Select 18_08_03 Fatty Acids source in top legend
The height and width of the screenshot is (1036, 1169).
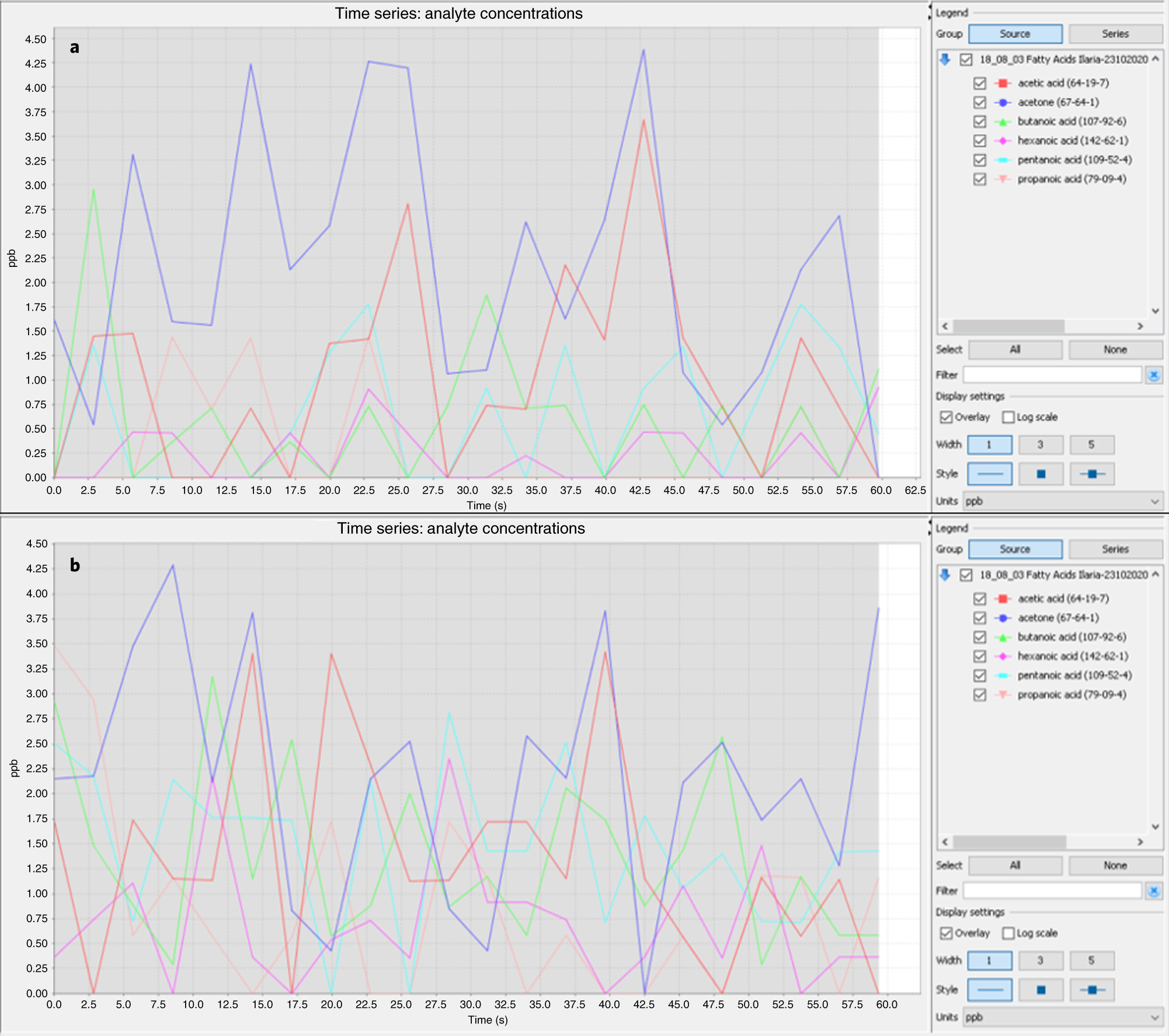[1063, 60]
